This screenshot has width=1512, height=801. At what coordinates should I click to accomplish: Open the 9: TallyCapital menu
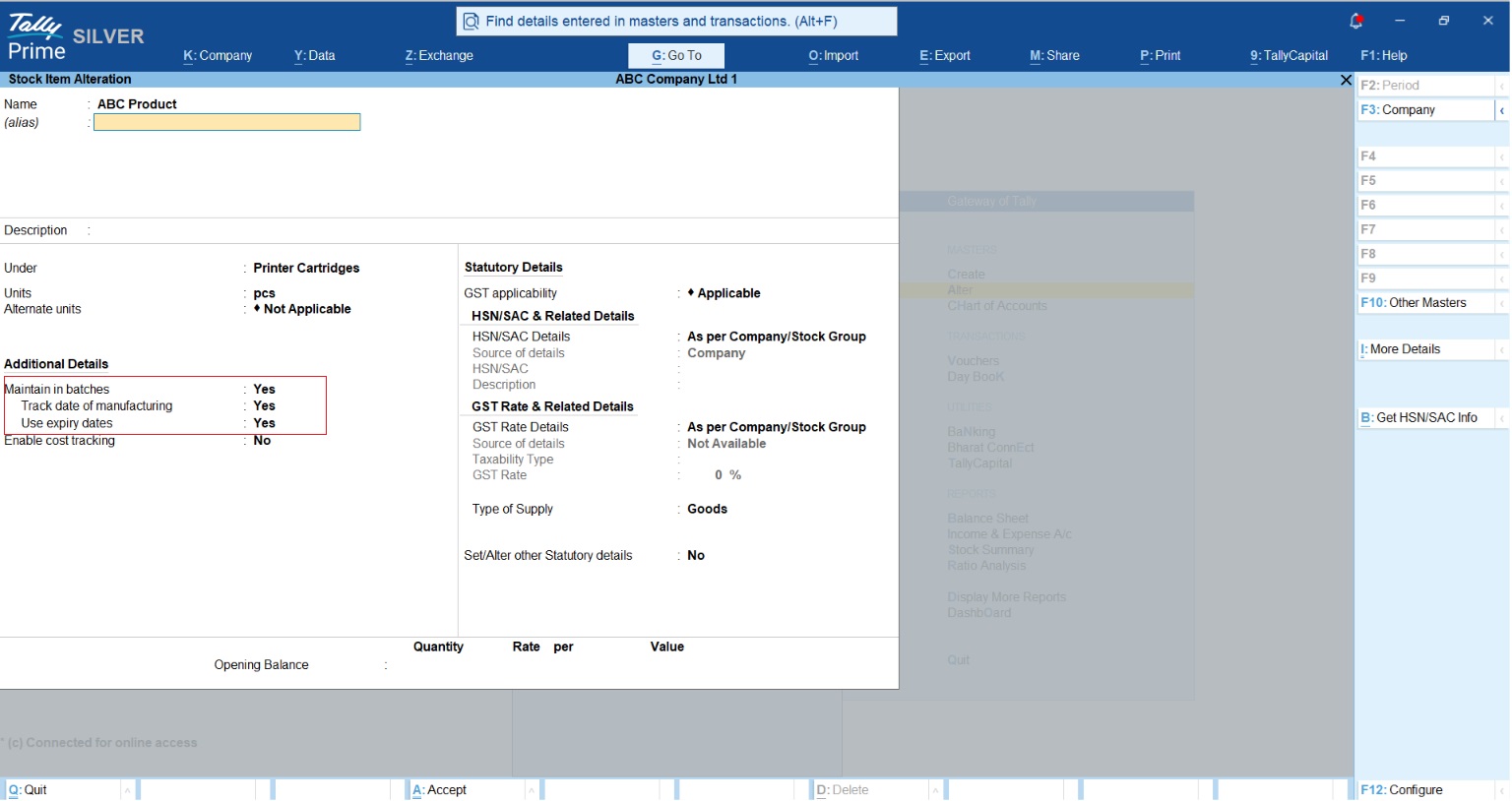(1289, 56)
